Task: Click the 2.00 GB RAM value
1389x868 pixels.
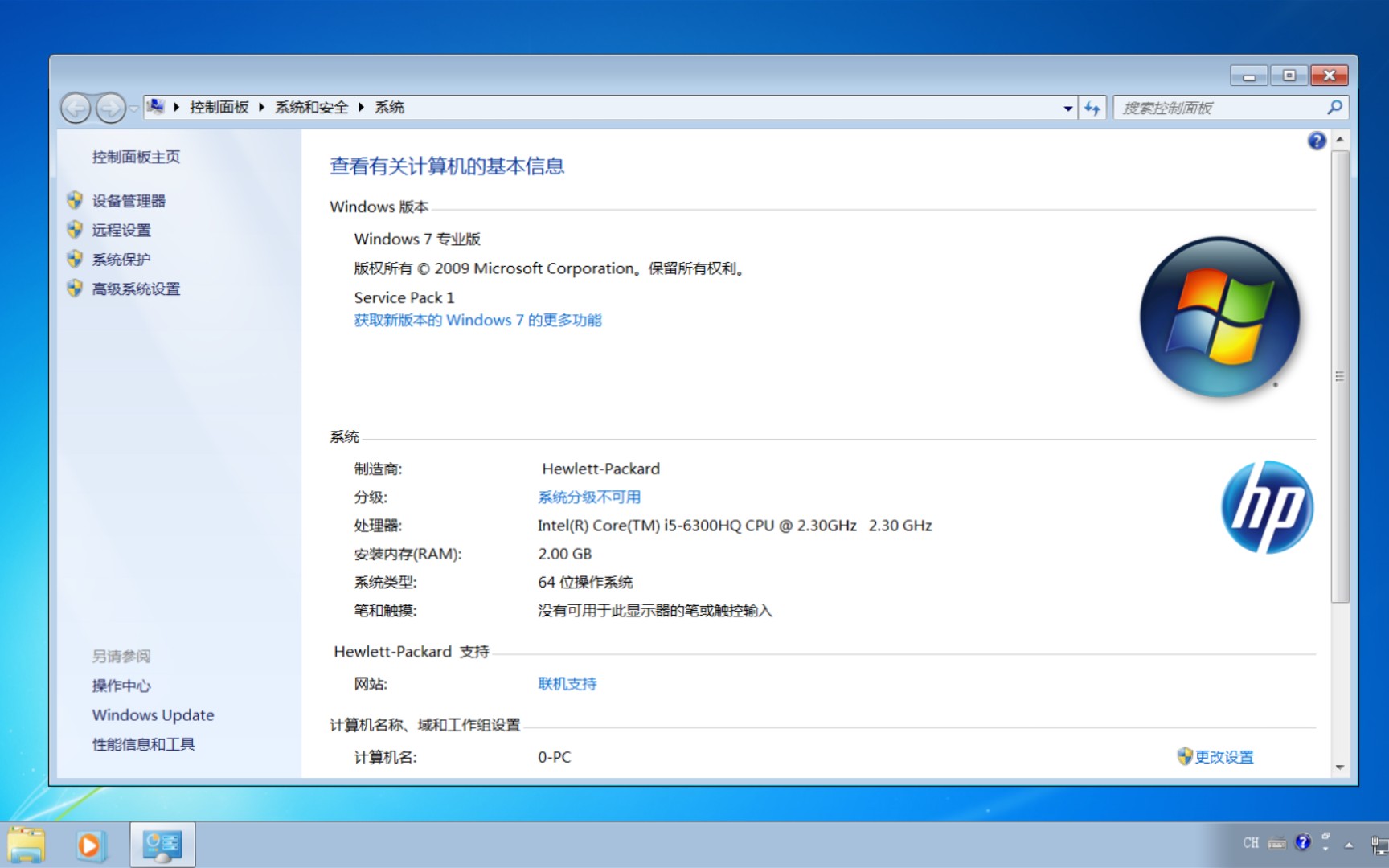Action: pyautogui.click(x=564, y=554)
